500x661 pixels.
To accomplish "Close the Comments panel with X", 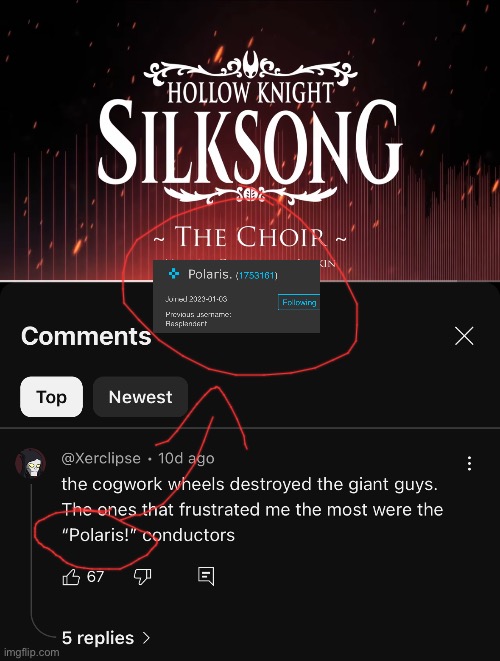I will pyautogui.click(x=464, y=336).
